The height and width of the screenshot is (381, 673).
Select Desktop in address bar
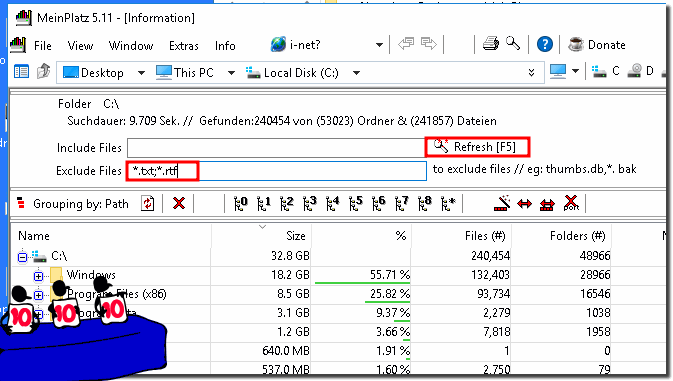click(94, 73)
